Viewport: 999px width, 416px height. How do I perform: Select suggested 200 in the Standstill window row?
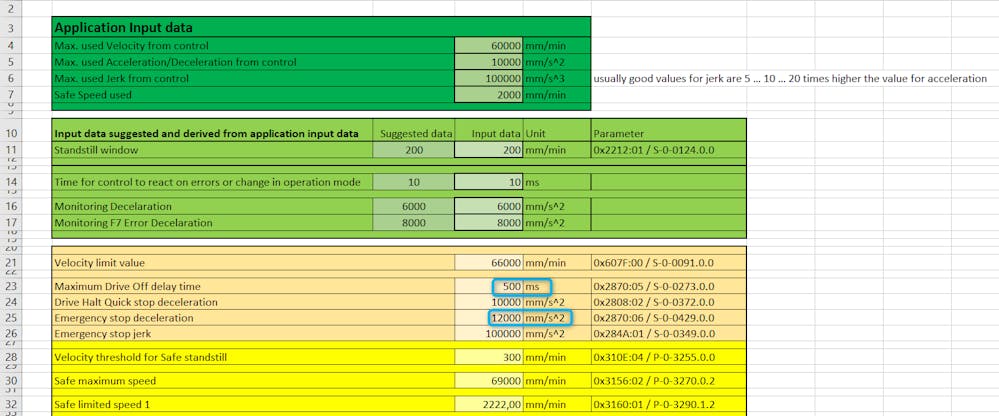[413, 150]
